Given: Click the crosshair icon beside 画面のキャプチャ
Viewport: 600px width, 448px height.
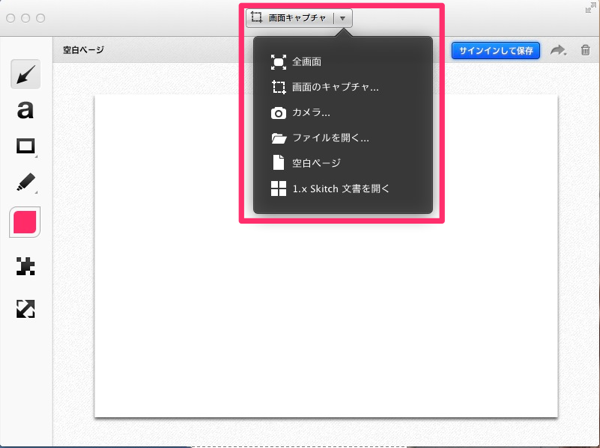Looking at the screenshot, I should 279,87.
